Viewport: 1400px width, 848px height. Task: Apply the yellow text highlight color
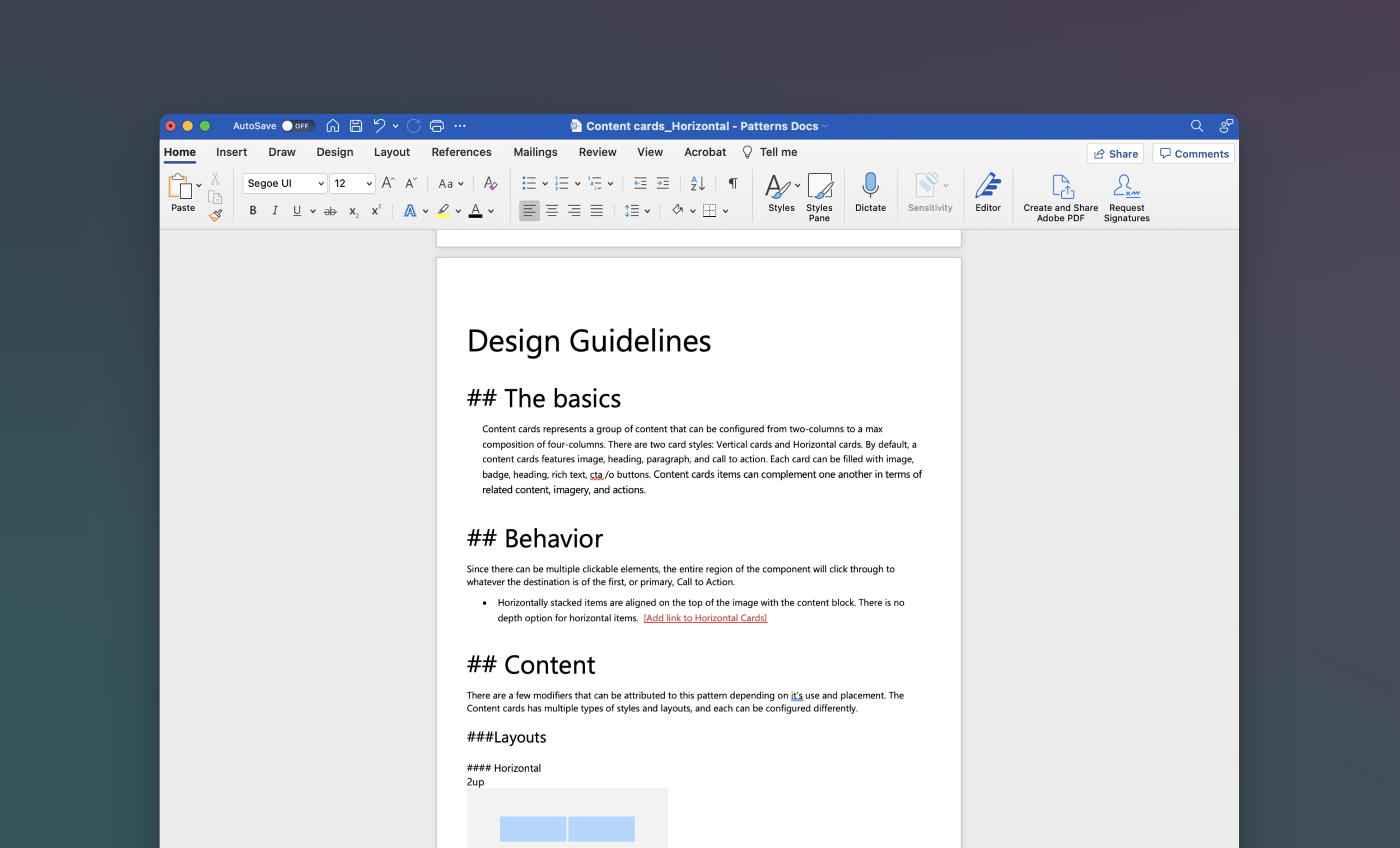443,211
